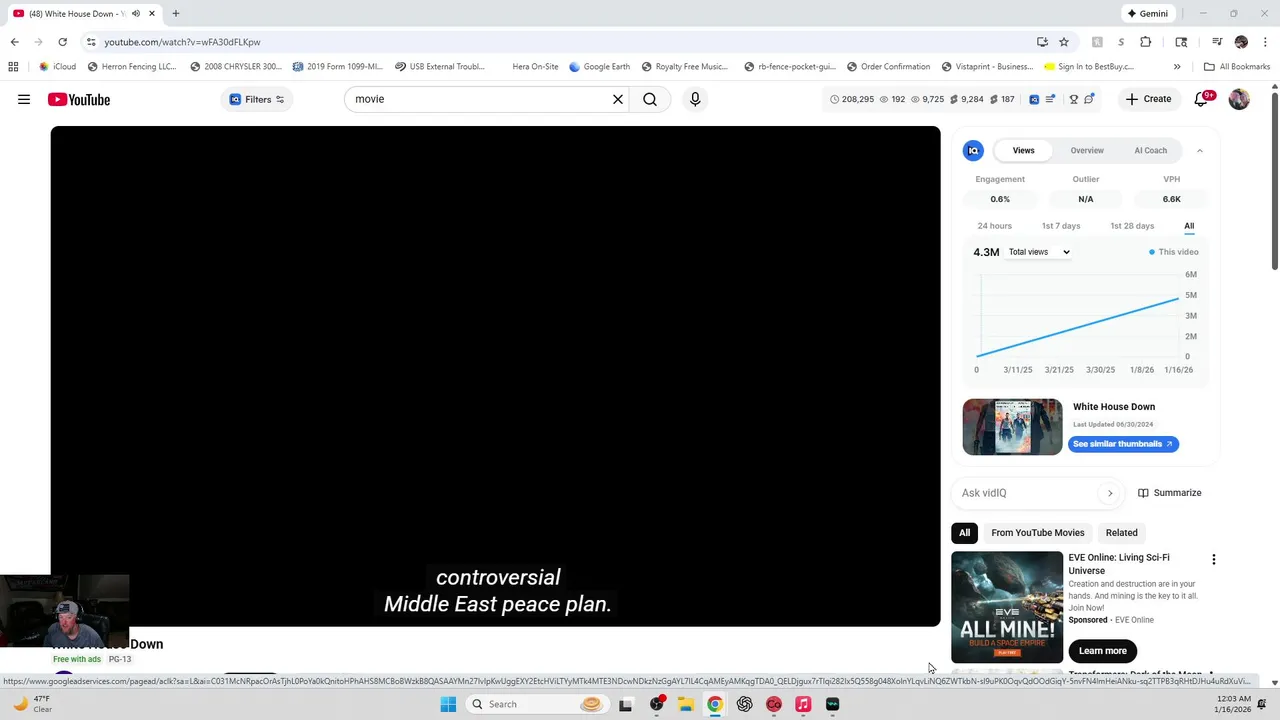The image size is (1280, 720).
Task: Go to YouTube home via logo
Action: 78,99
